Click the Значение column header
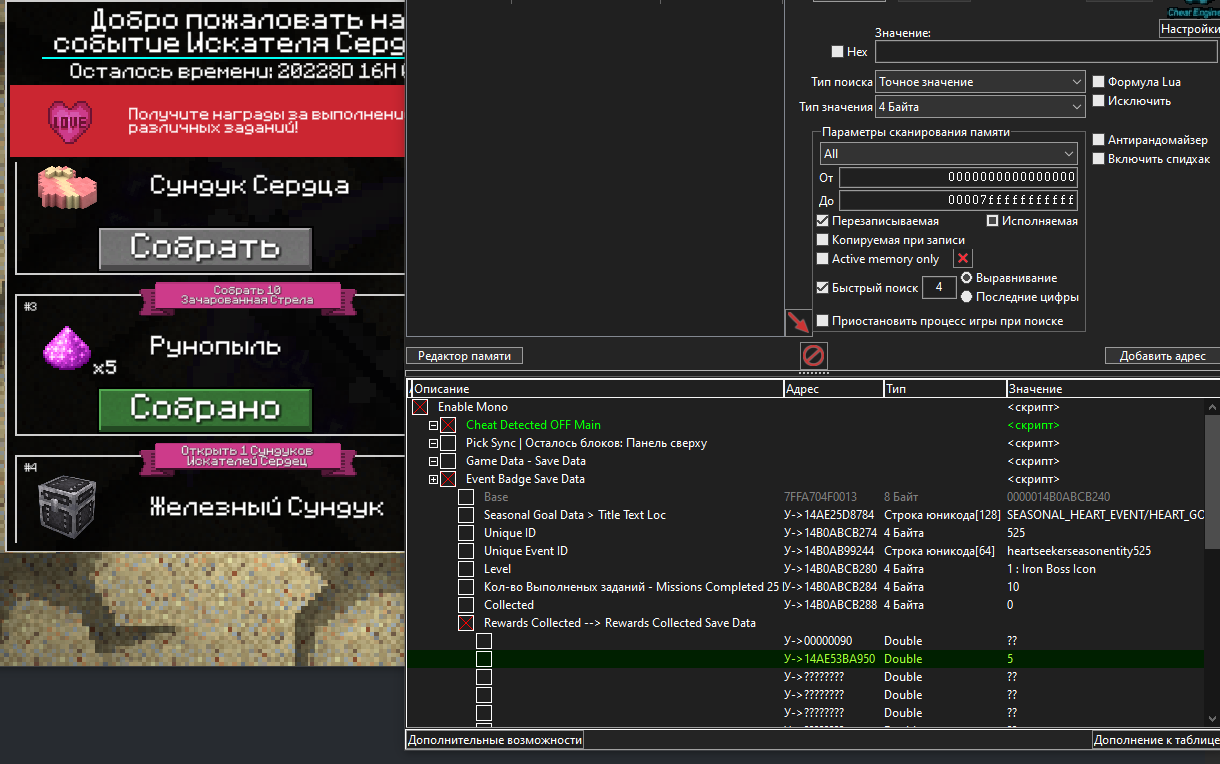The image size is (1220, 764). tap(1112, 388)
